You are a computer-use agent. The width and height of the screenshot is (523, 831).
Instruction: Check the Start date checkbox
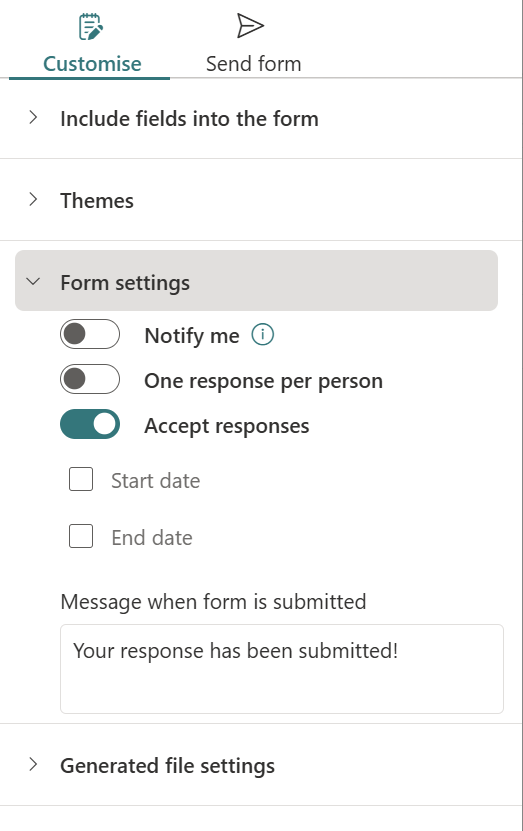click(x=81, y=479)
